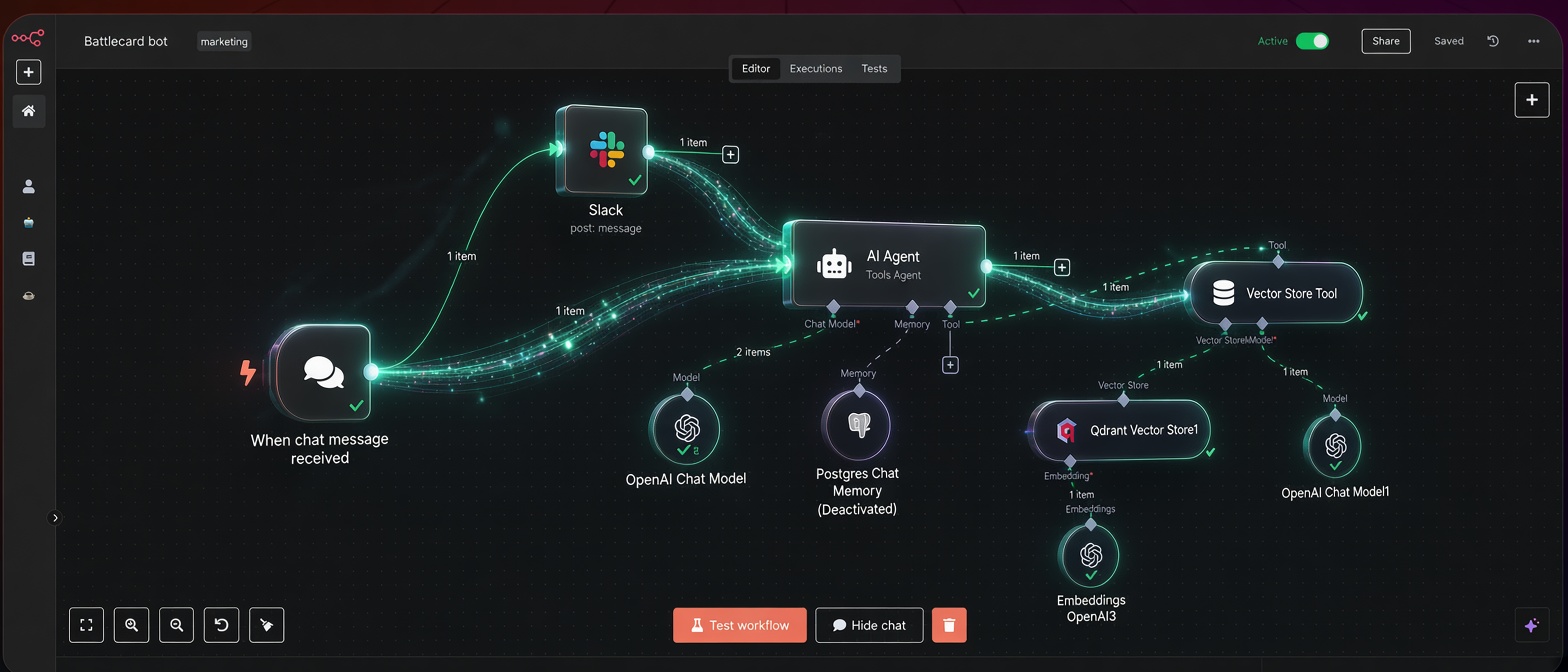Select the Slack node
The height and width of the screenshot is (672, 1568).
(605, 150)
